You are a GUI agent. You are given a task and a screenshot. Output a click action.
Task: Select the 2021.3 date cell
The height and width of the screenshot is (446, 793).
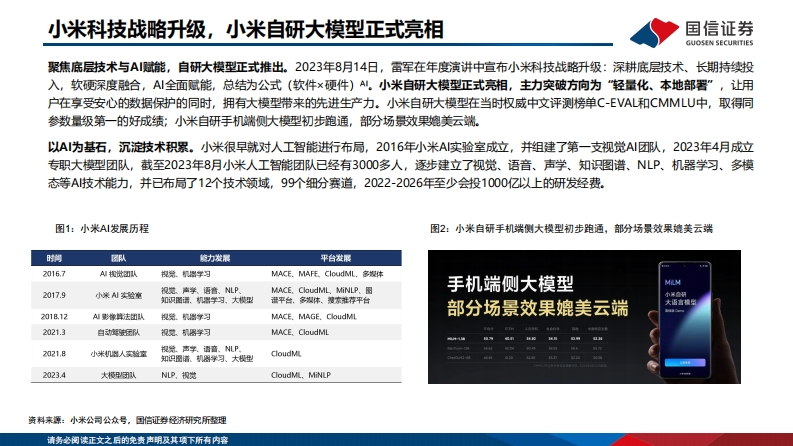(x=54, y=332)
